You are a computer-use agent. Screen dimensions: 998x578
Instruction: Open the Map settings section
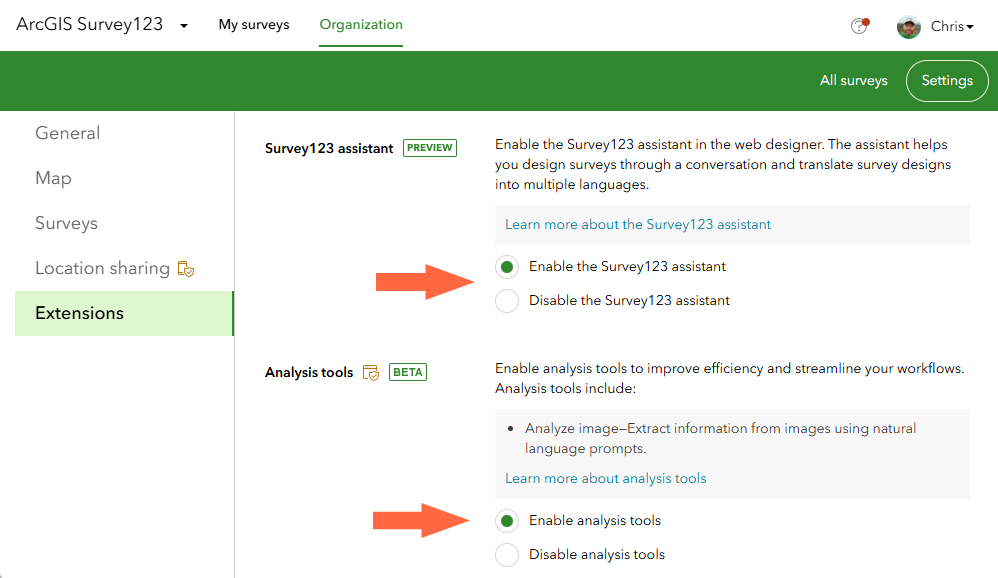coord(52,177)
